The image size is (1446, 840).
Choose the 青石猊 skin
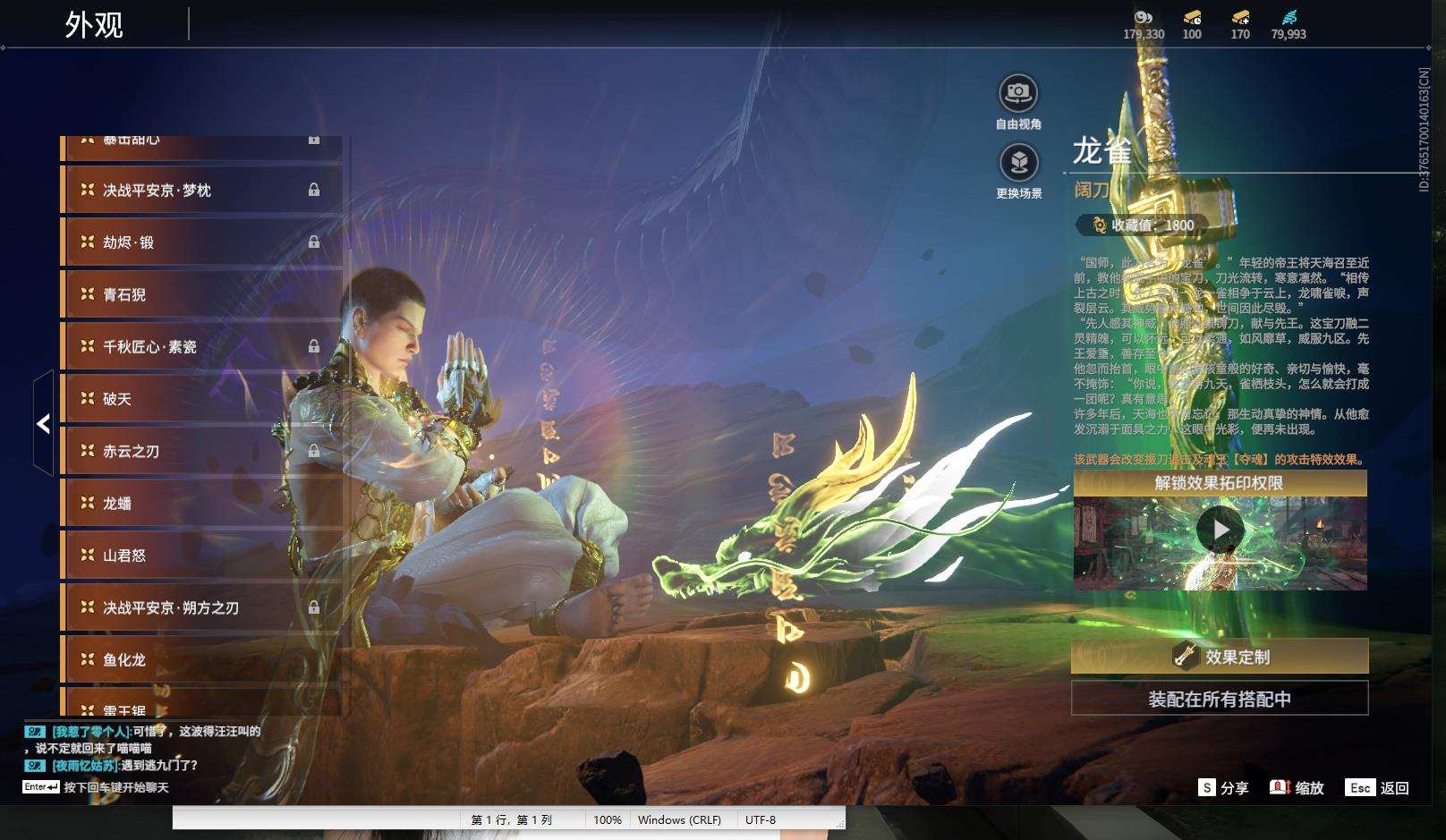(201, 293)
